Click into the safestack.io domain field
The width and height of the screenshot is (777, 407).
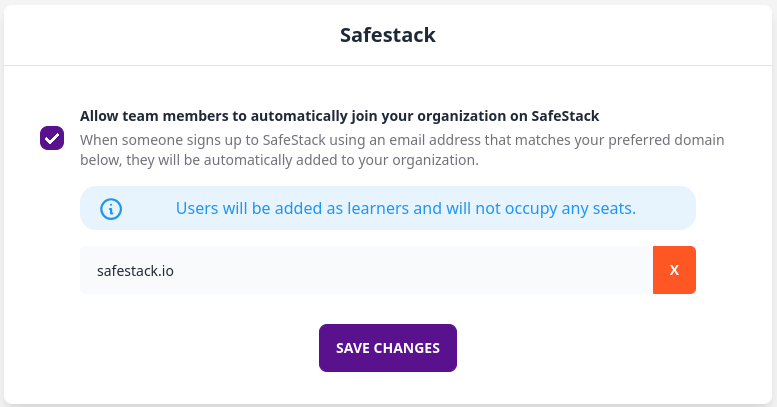point(366,270)
